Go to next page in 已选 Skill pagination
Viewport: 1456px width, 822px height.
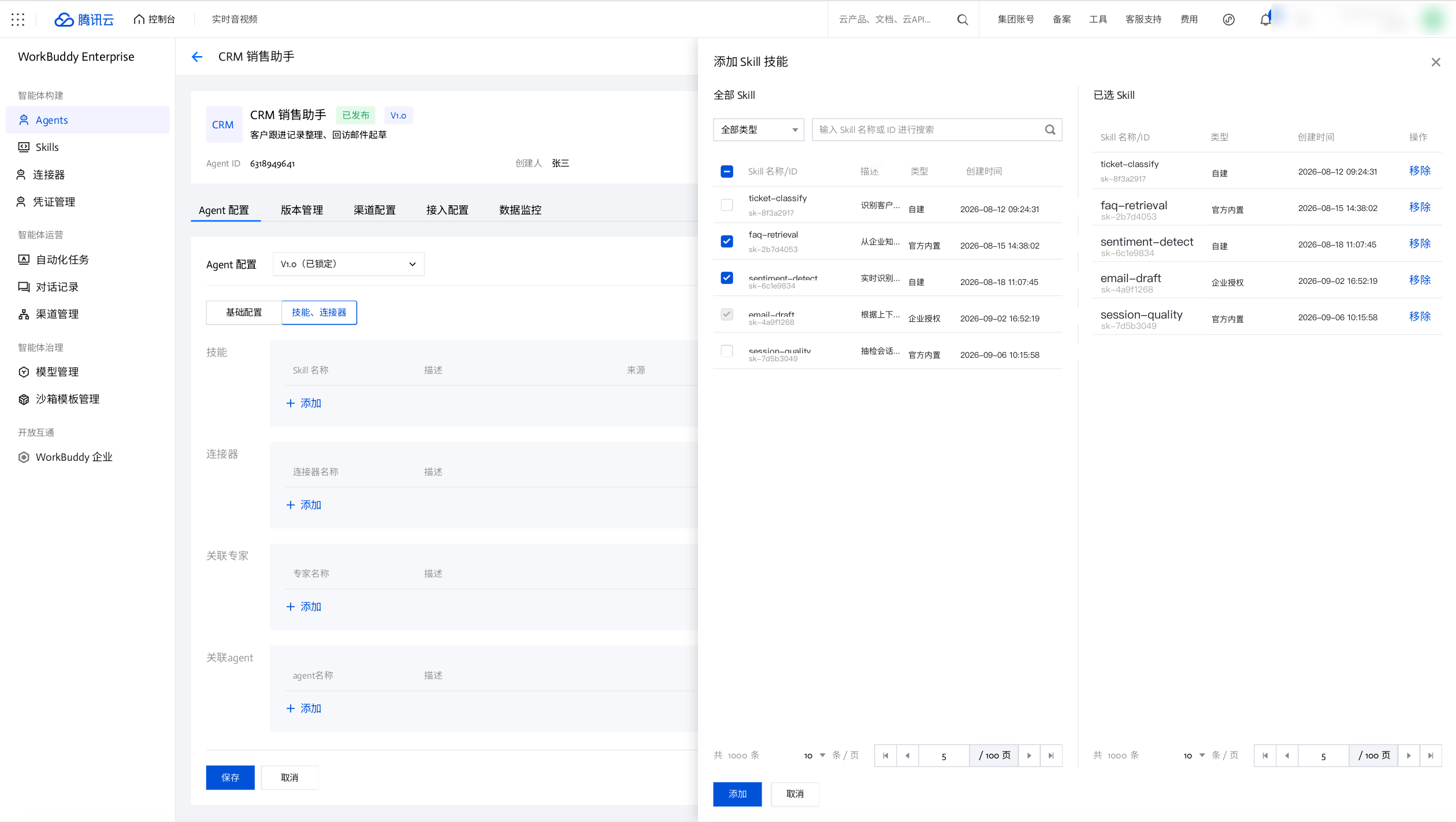[1409, 756]
